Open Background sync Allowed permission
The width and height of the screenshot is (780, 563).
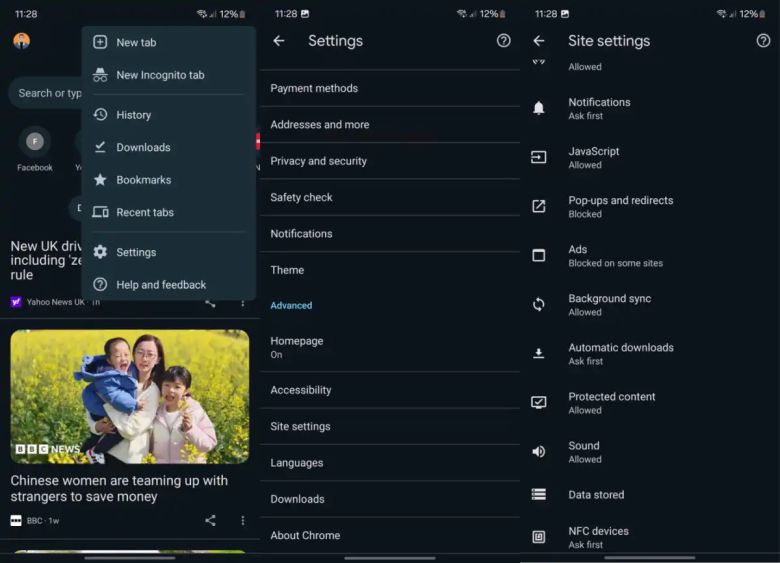point(609,304)
